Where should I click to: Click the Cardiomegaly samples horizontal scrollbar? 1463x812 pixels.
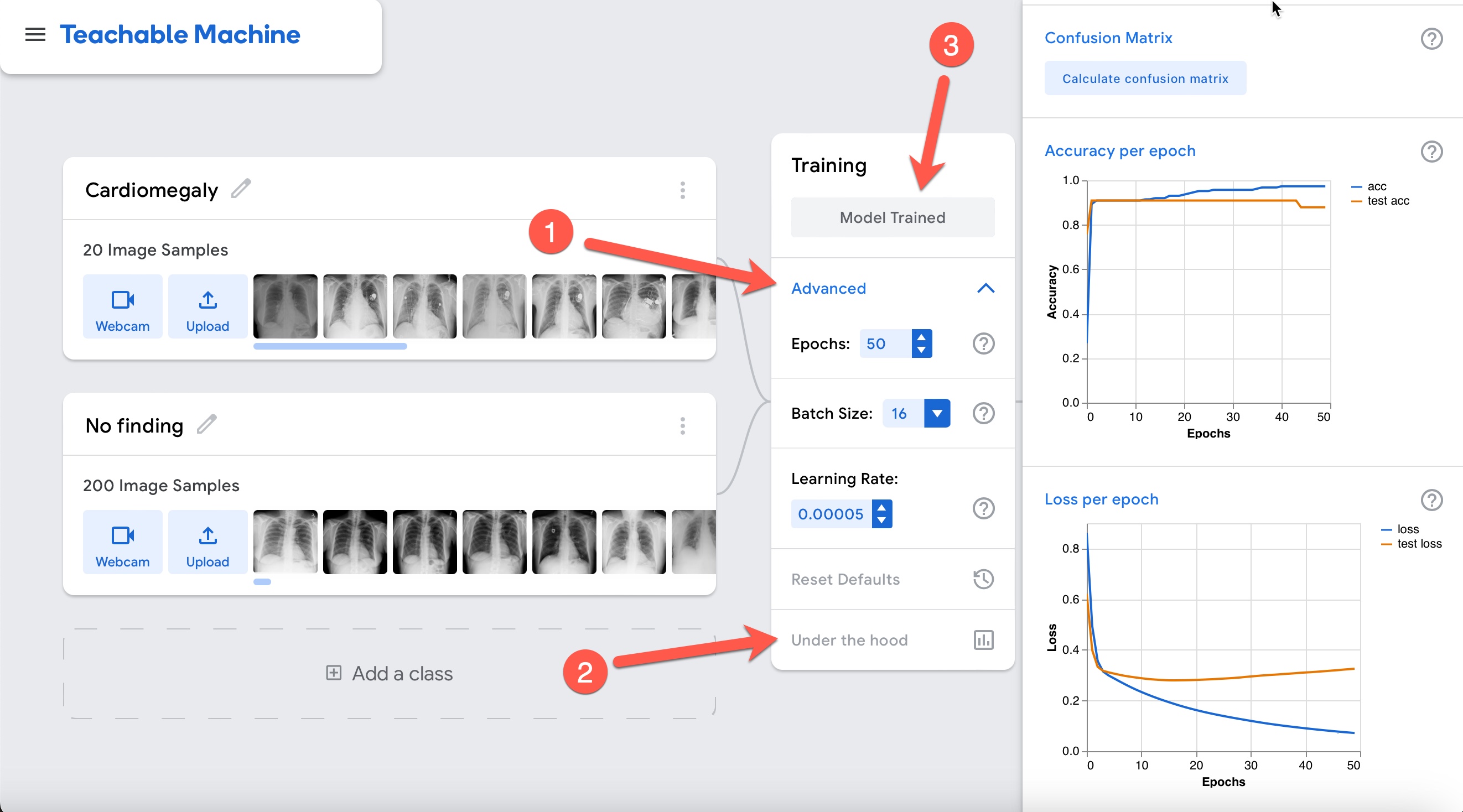tap(330, 346)
